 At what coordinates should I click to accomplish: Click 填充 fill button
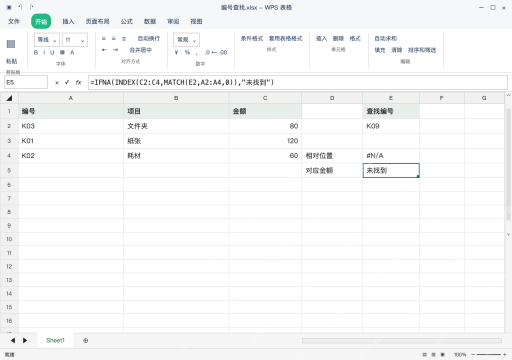click(x=380, y=50)
